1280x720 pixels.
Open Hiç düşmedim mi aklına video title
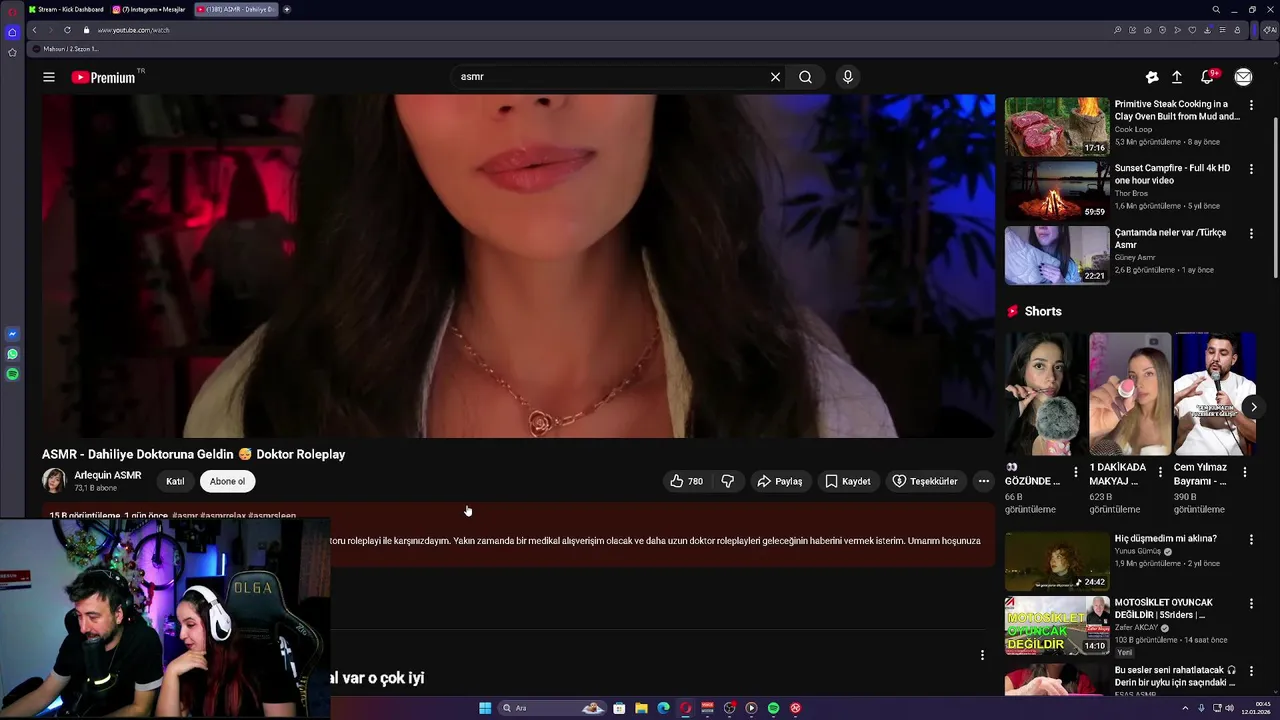1165,538
